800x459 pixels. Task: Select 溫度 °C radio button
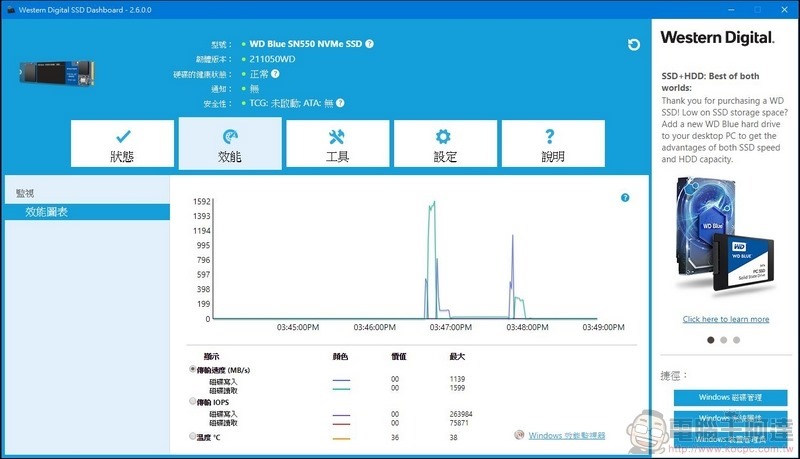pos(193,437)
